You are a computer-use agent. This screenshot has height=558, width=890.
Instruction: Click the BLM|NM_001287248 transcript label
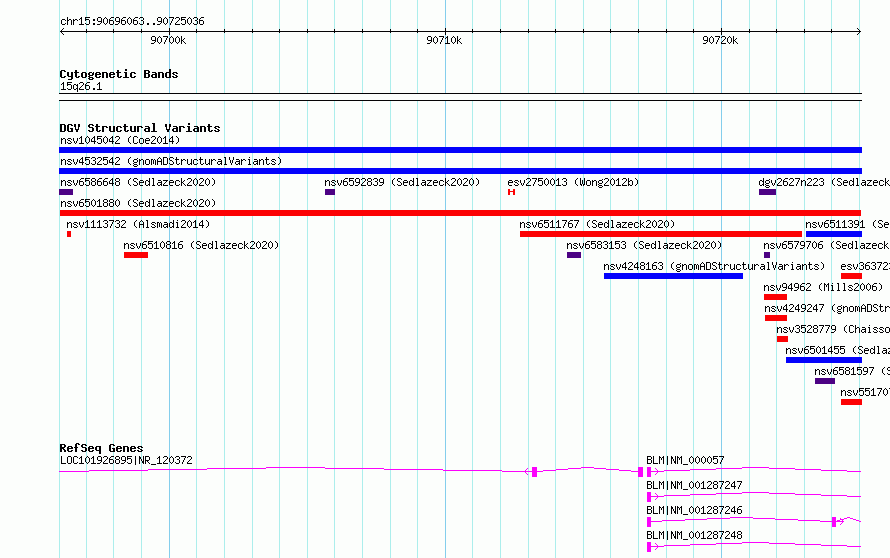coord(694,535)
